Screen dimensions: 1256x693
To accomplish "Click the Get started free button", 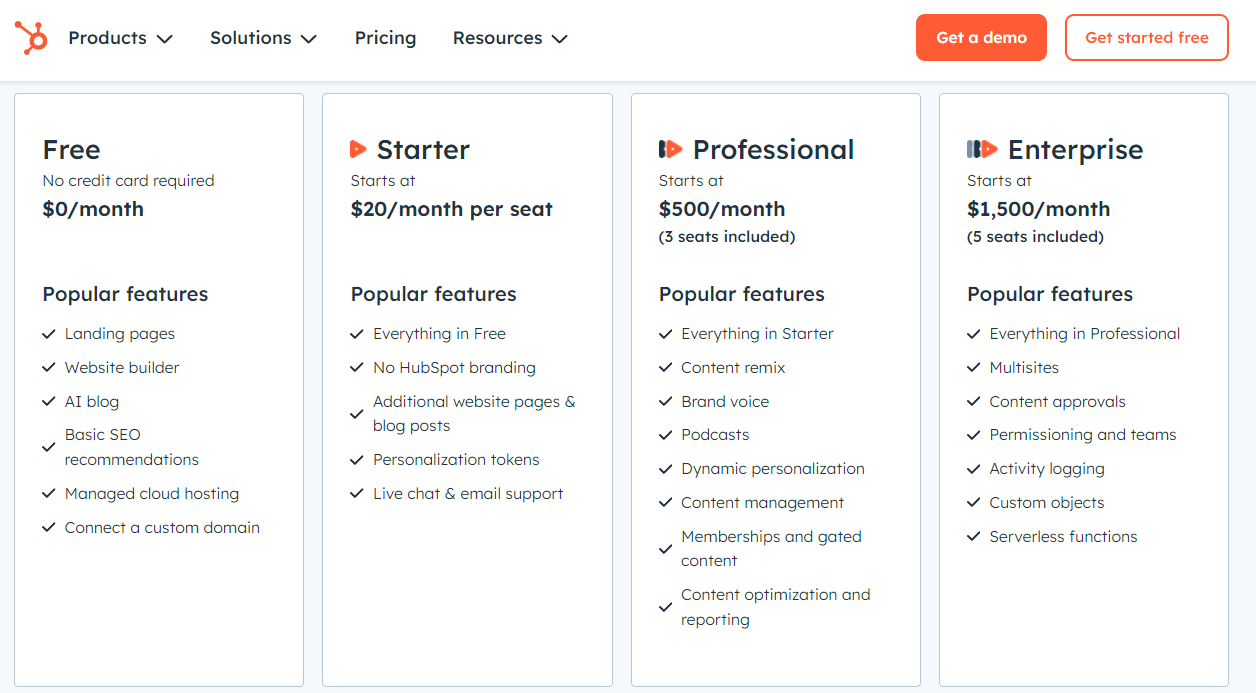I will point(1146,37).
